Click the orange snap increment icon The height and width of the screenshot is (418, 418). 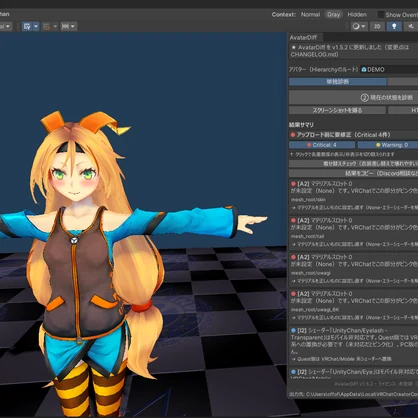46,26
